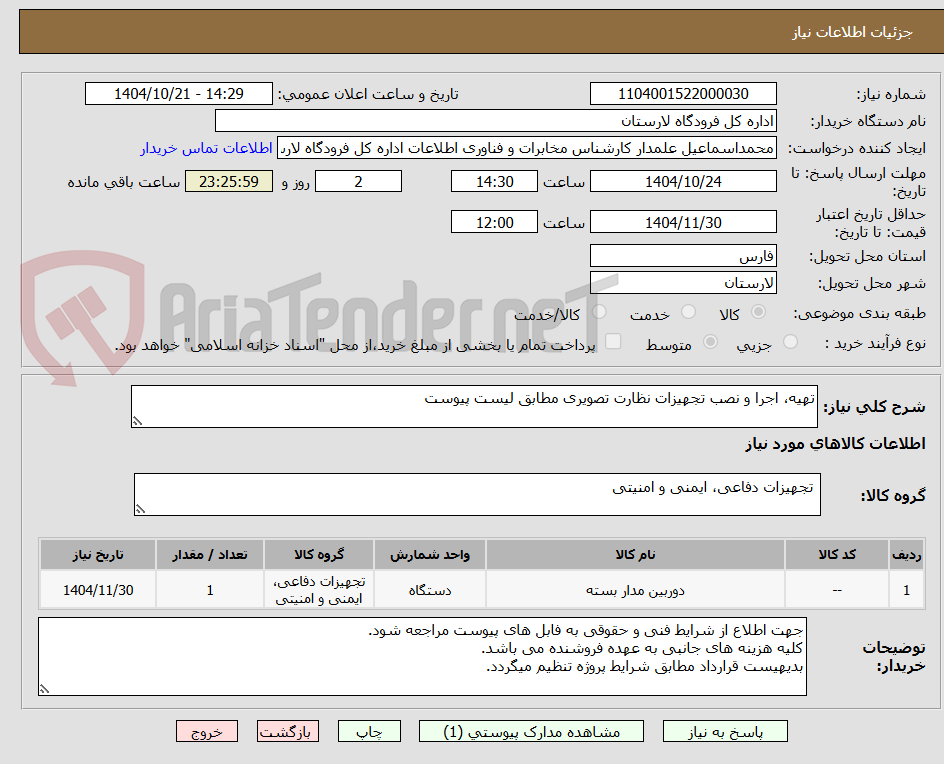Click the تجهیزات دفاعی، ایمنی و امنیتی table cell

[x=319, y=590]
